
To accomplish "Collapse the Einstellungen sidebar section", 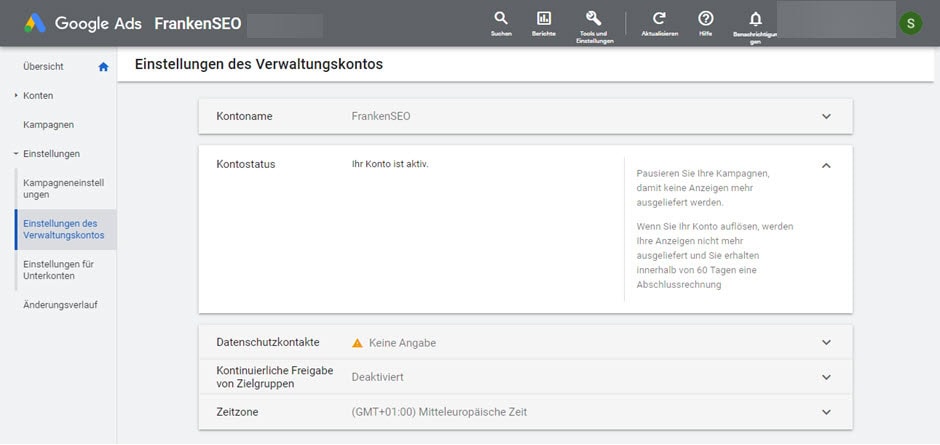I will [16, 154].
